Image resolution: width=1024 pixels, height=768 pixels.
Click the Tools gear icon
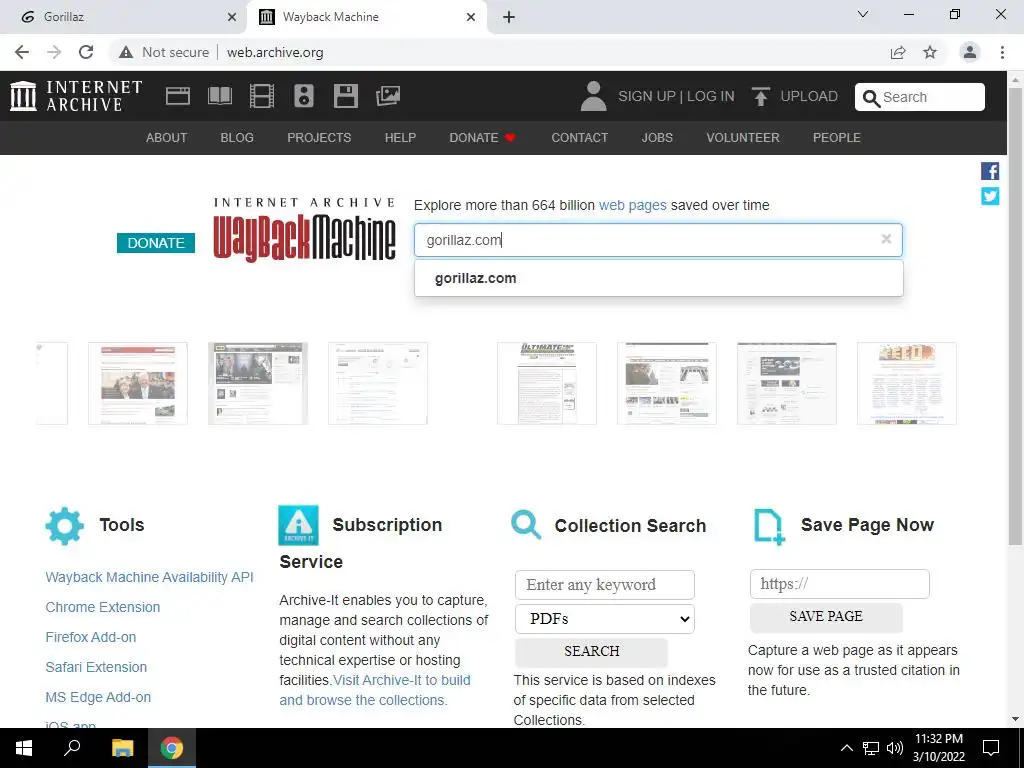tap(65, 526)
